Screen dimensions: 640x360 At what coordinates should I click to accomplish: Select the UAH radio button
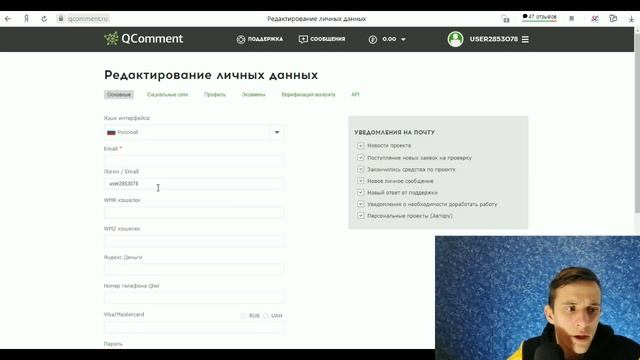point(266,316)
